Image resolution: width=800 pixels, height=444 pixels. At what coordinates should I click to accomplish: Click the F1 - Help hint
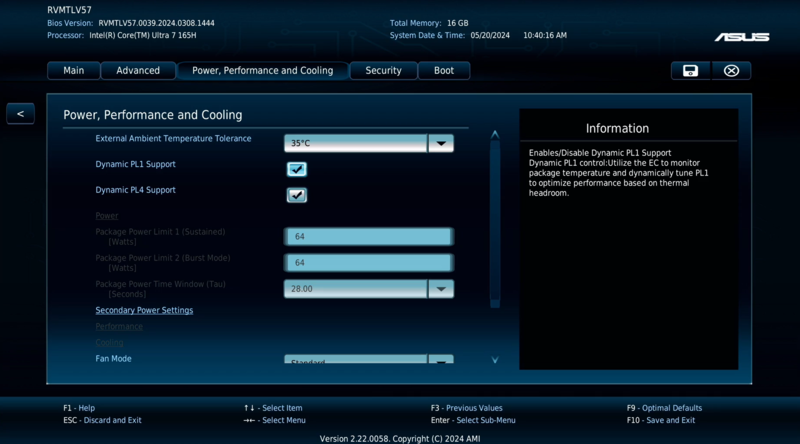pyautogui.click(x=79, y=408)
